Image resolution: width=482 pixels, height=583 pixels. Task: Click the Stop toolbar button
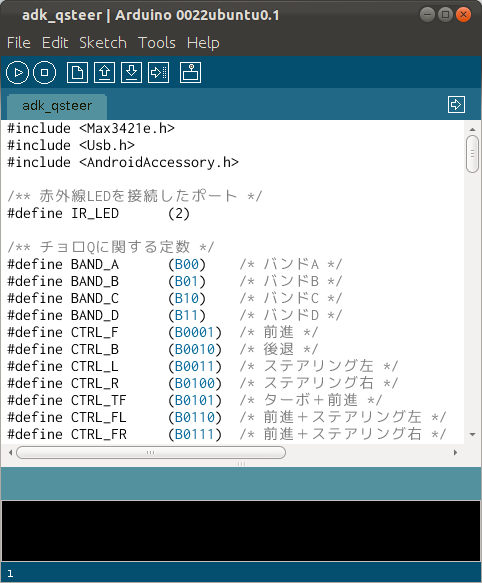point(45,73)
